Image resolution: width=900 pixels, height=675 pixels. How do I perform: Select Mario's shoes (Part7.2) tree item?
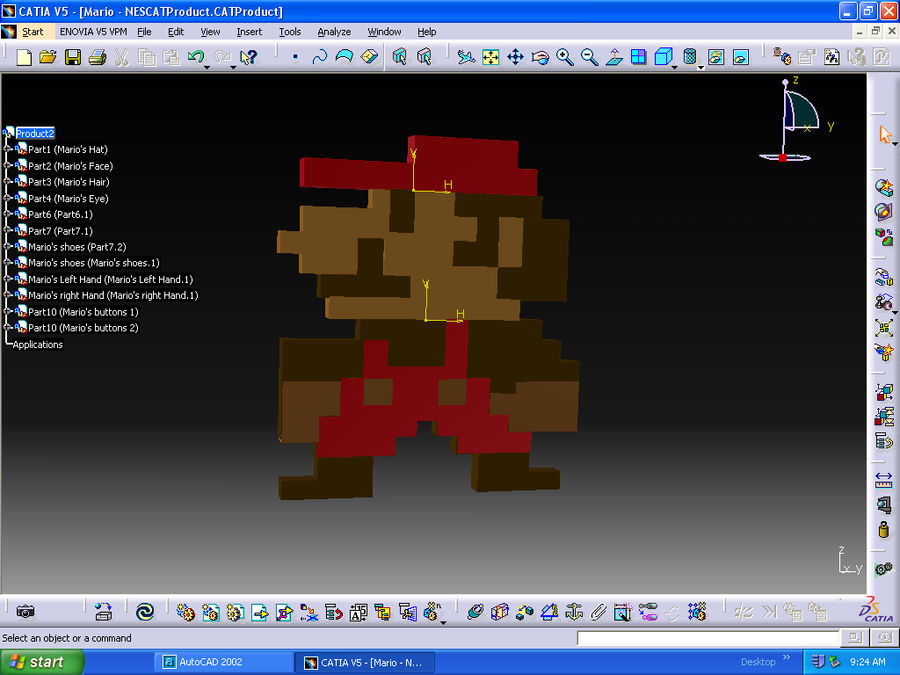coord(77,247)
